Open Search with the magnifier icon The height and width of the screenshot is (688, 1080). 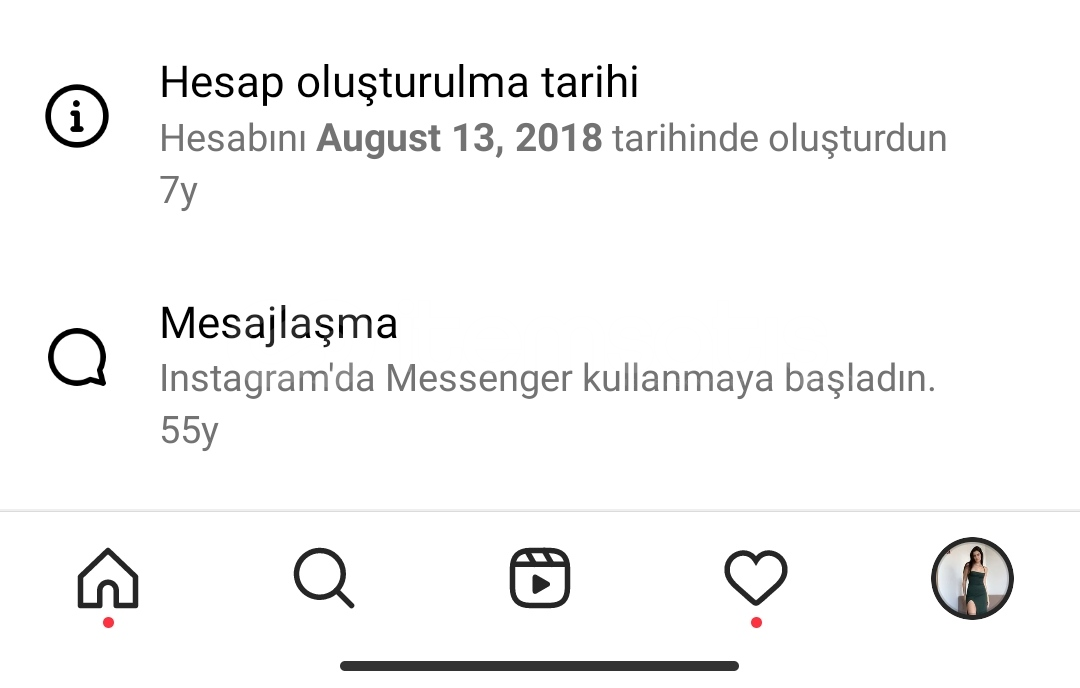tap(324, 578)
